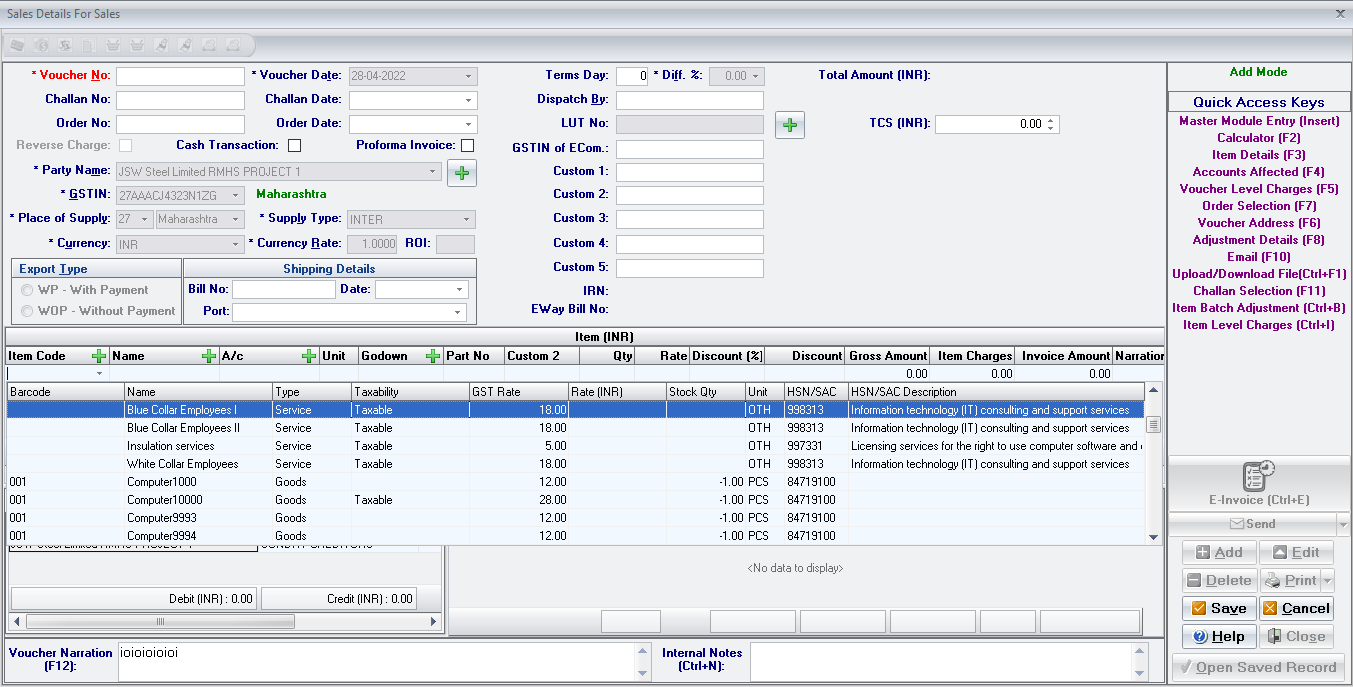Click the Send button
The image size is (1353, 687).
[1252, 524]
